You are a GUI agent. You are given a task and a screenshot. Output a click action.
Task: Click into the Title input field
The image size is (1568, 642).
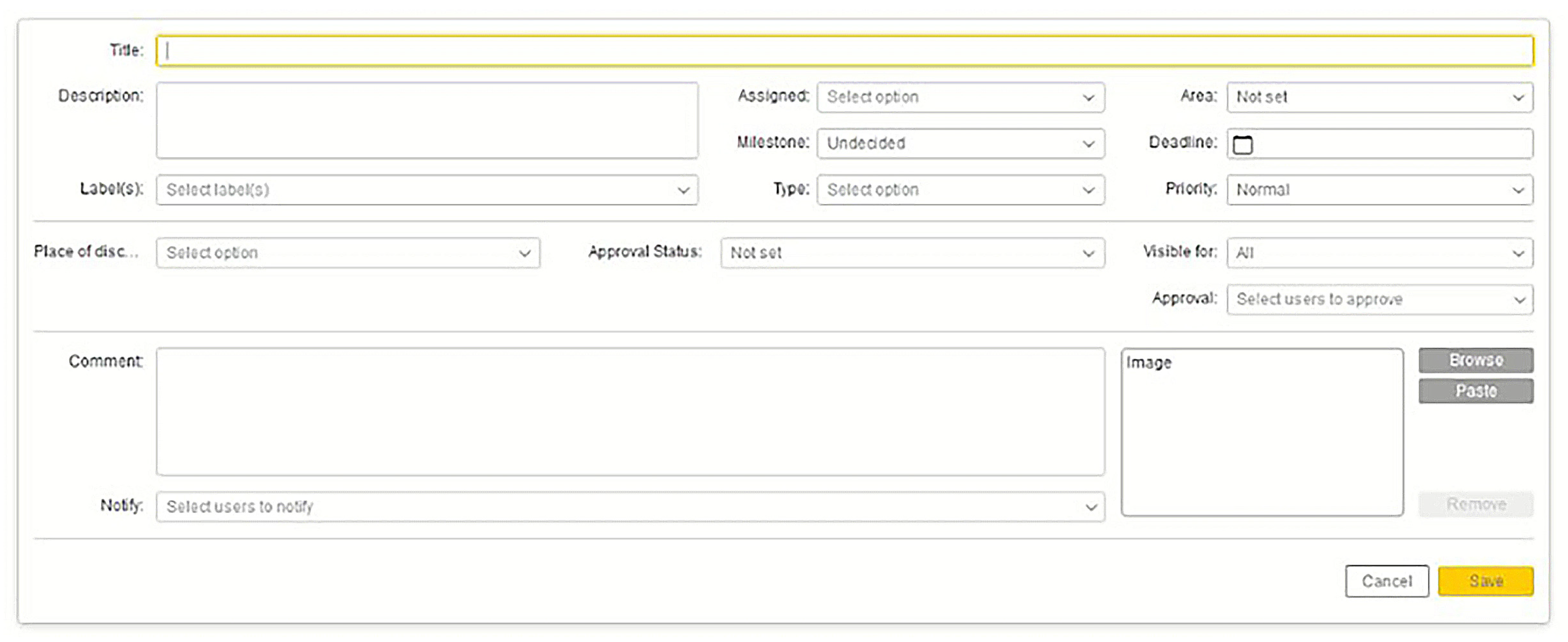[844, 50]
